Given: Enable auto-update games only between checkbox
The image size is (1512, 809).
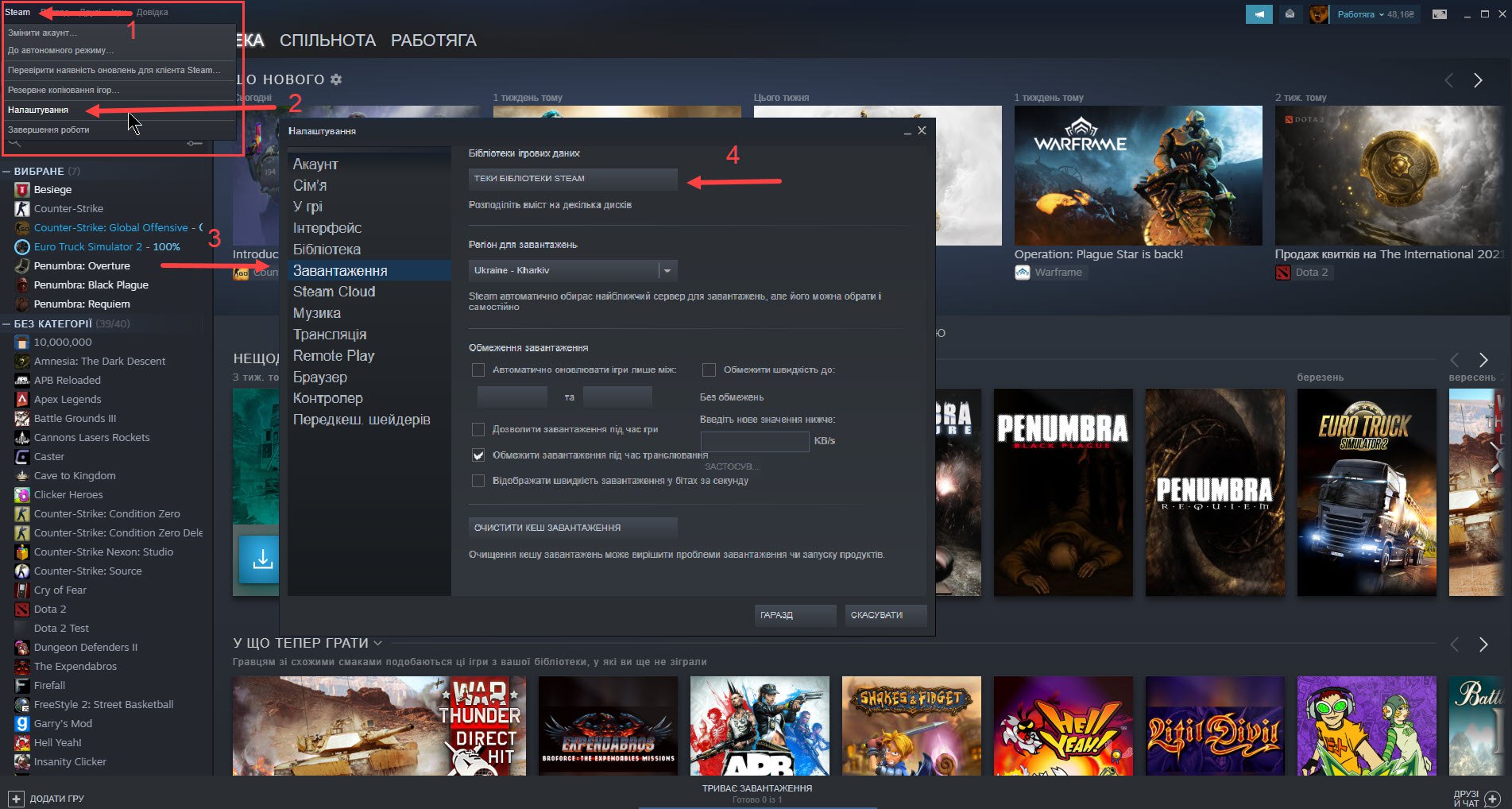Looking at the screenshot, I should pos(478,370).
